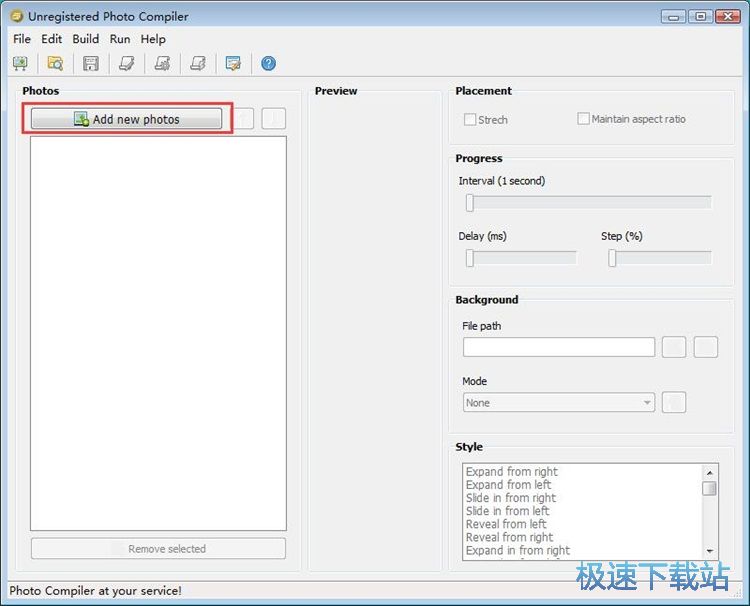The width and height of the screenshot is (750, 606).
Task: Click the floppy disk save icon
Action: (90, 63)
